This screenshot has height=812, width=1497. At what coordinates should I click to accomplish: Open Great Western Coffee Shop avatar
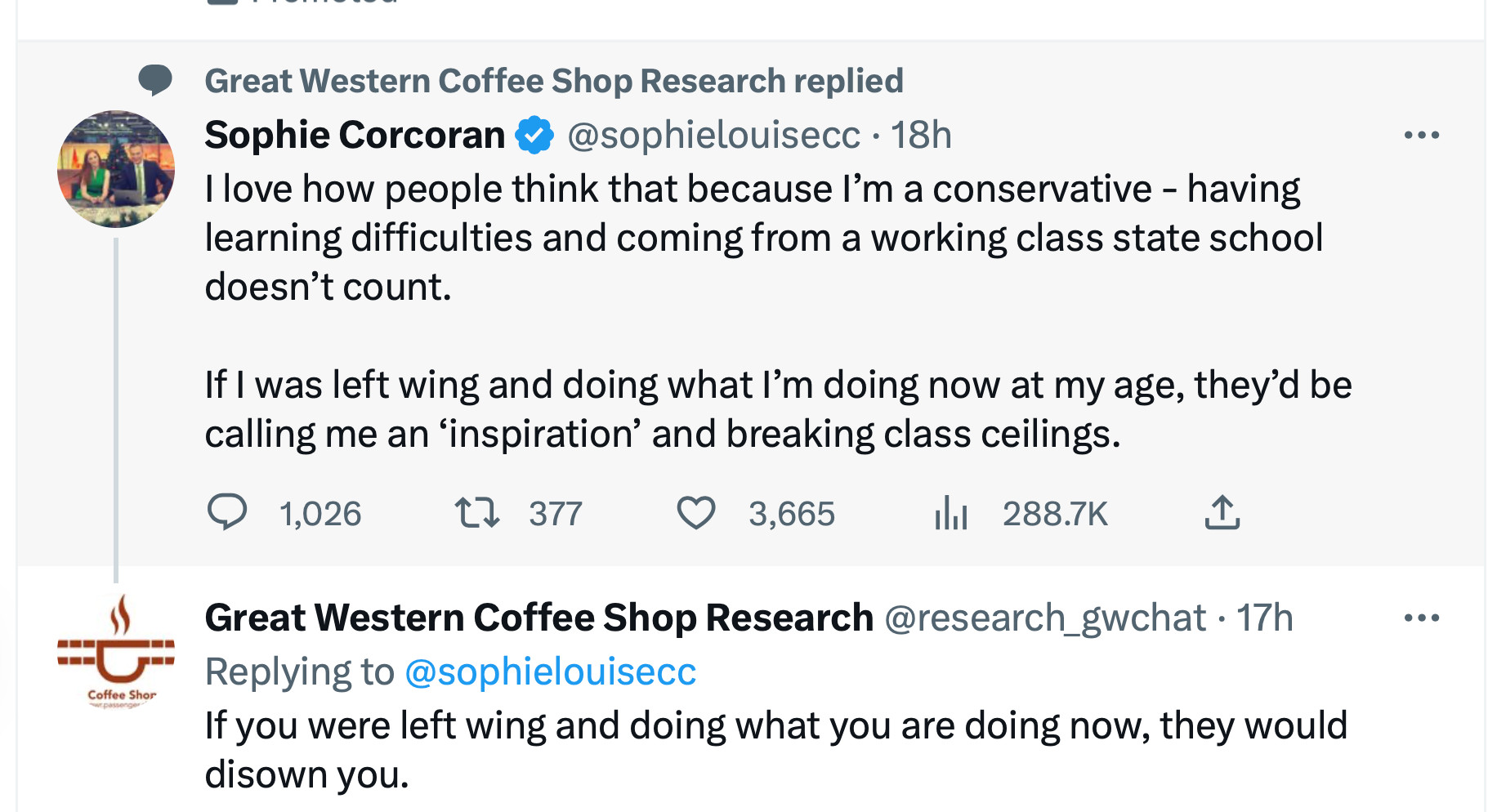(116, 652)
